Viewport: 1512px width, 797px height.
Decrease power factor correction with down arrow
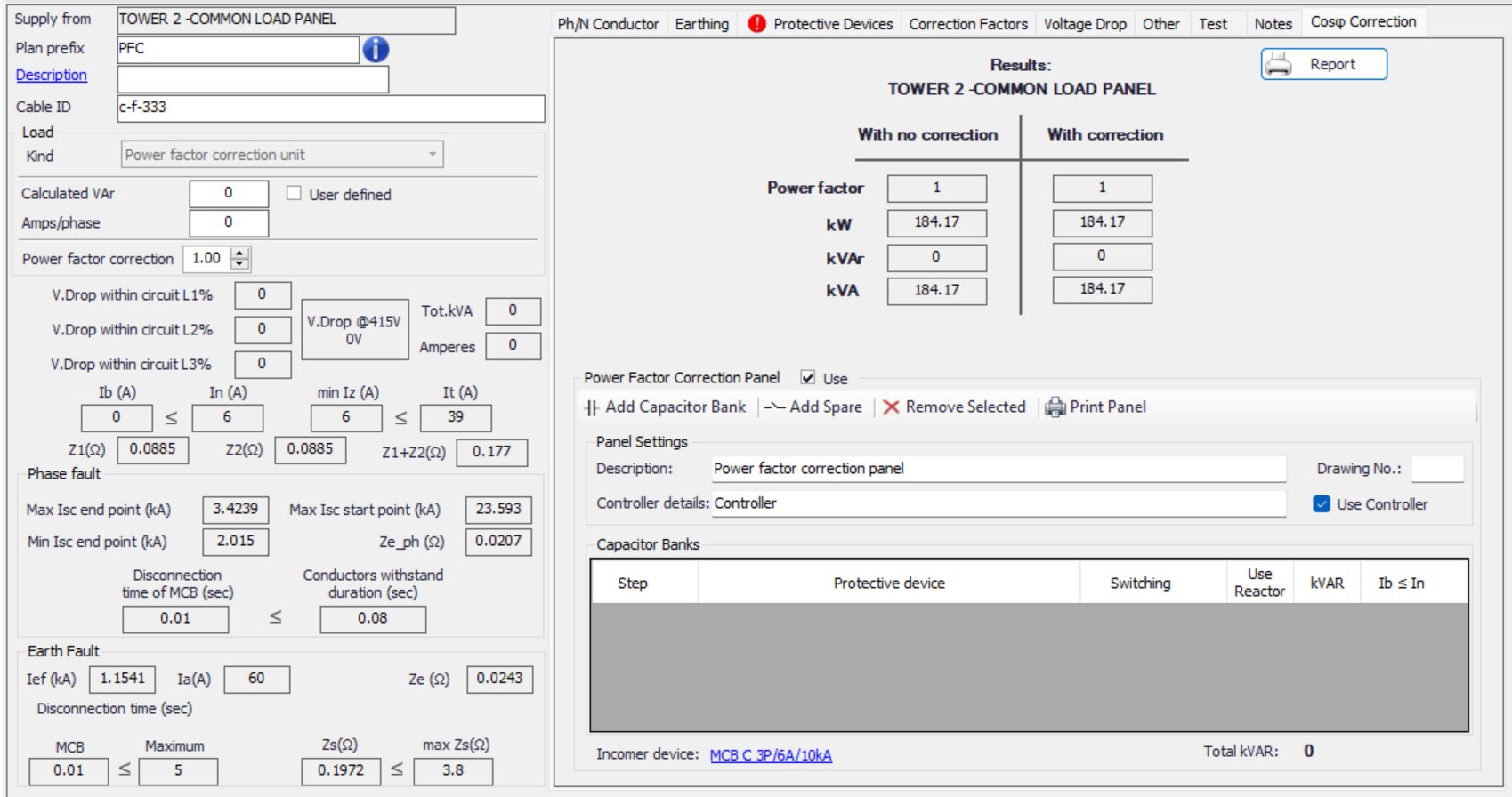[239, 264]
